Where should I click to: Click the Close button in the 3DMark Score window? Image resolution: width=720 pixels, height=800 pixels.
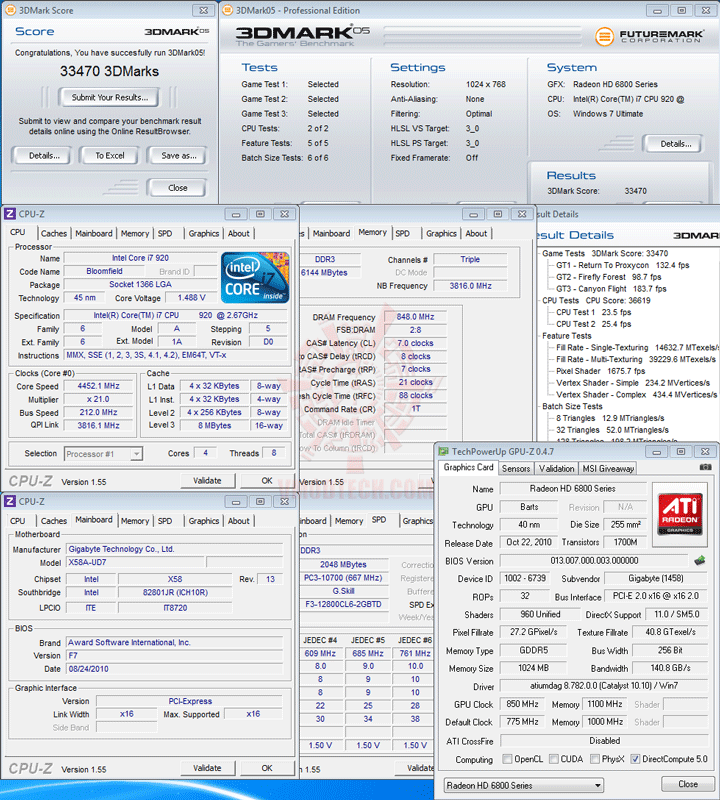(178, 188)
